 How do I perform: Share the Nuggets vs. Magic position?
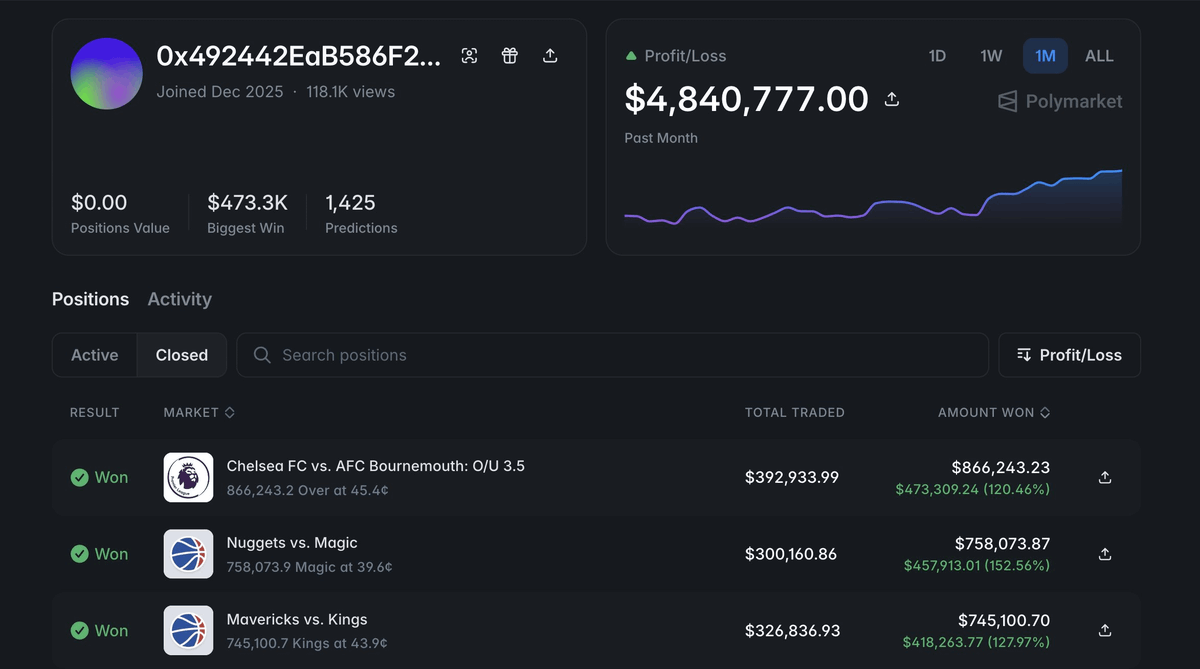pyautogui.click(x=1105, y=554)
